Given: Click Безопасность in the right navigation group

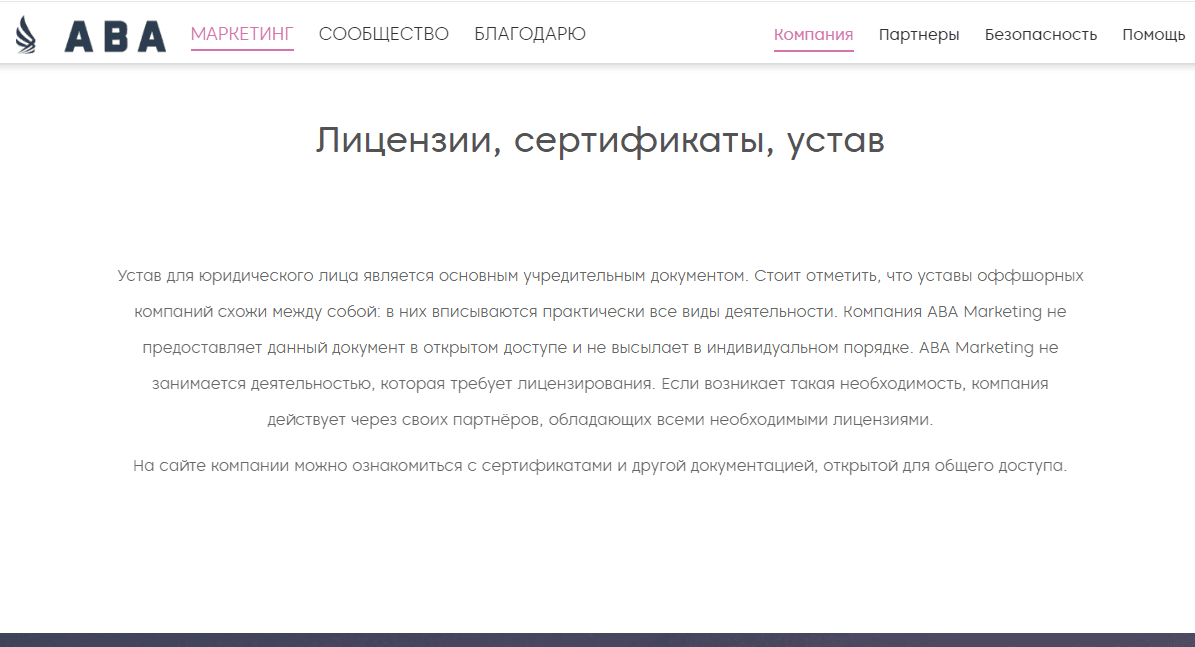Looking at the screenshot, I should pos(1040,34).
